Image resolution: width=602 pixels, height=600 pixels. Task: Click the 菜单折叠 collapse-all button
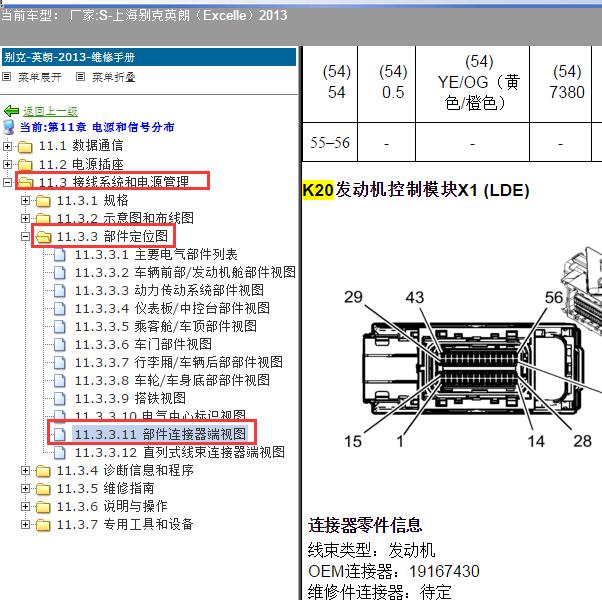click(x=114, y=77)
